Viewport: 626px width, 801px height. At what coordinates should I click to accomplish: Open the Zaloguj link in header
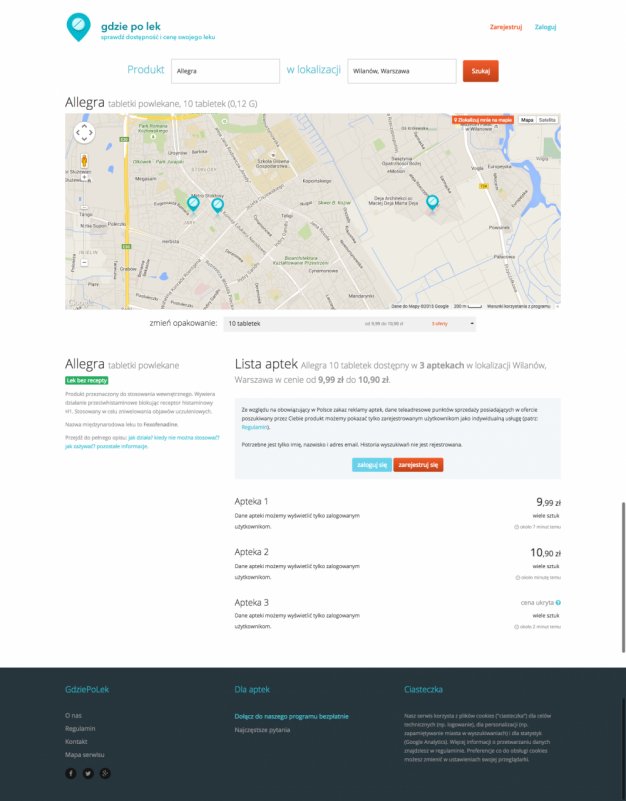(545, 27)
